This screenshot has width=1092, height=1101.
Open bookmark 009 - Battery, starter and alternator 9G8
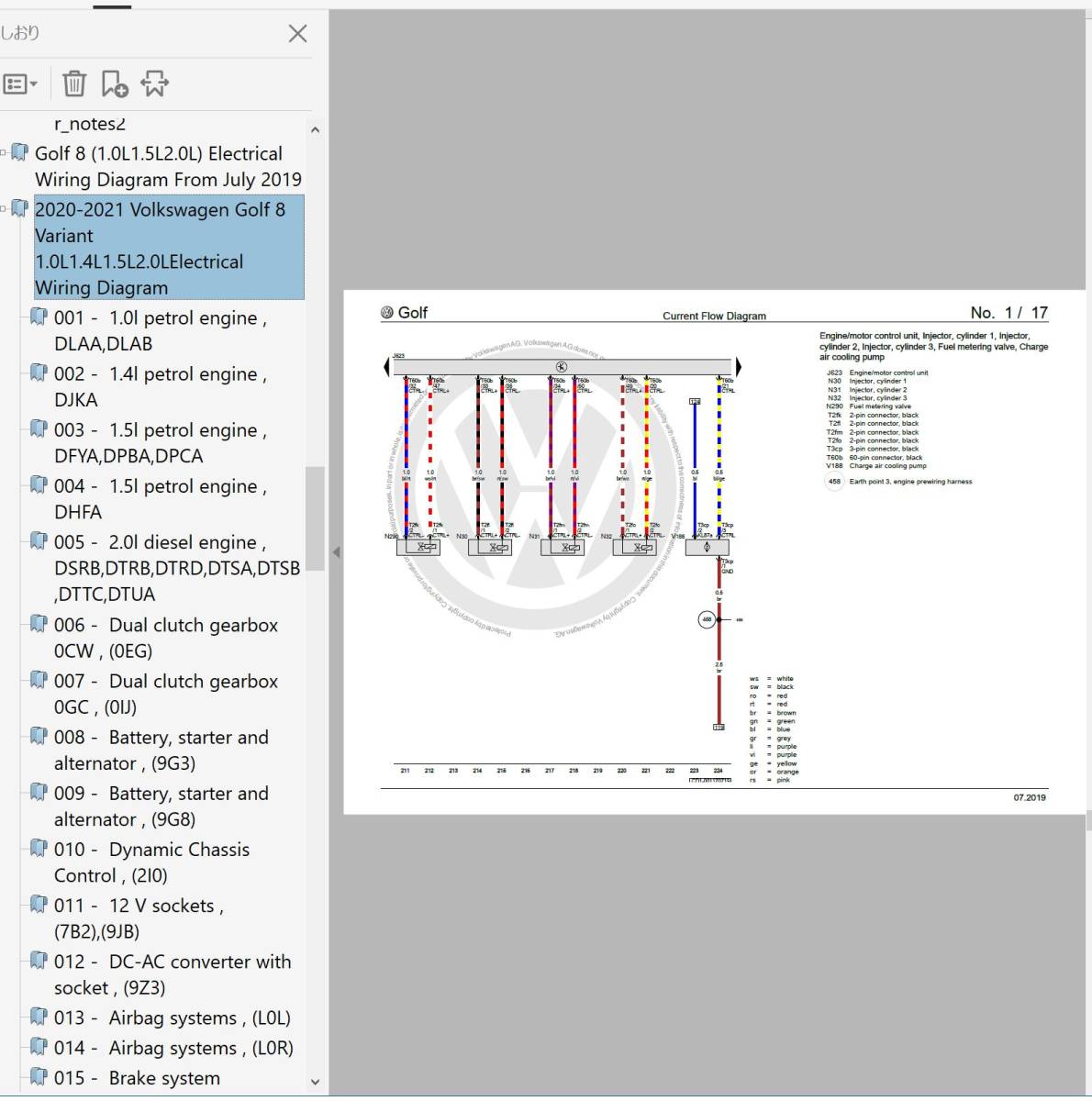[x=162, y=806]
